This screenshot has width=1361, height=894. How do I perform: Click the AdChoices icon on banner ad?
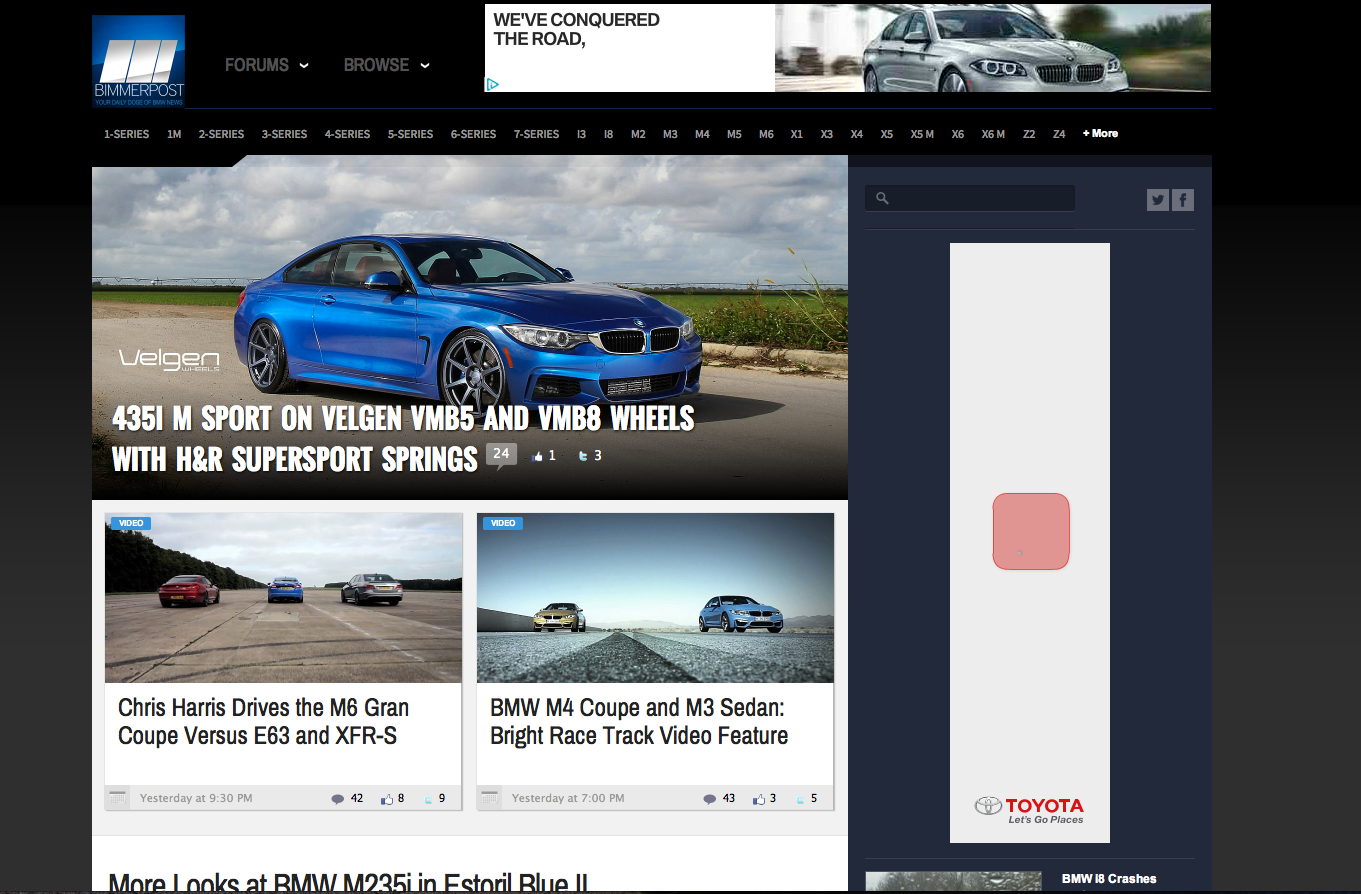(x=492, y=85)
